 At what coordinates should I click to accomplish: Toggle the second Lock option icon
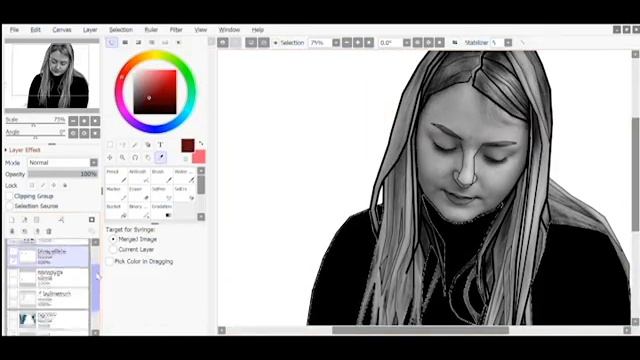(x=42, y=186)
